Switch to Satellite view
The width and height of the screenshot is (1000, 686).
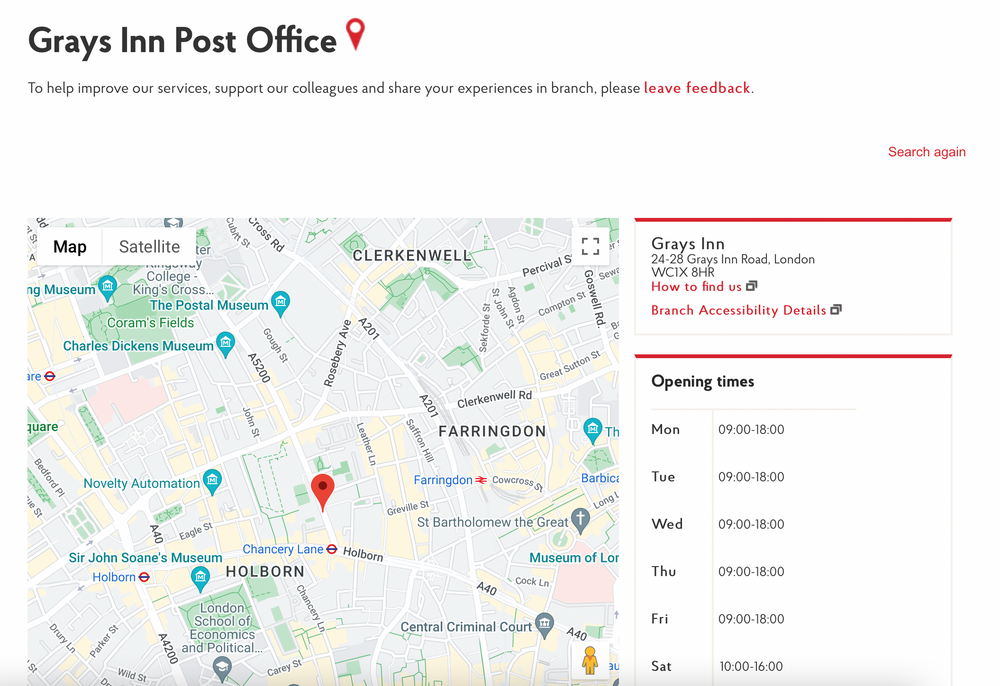(149, 247)
